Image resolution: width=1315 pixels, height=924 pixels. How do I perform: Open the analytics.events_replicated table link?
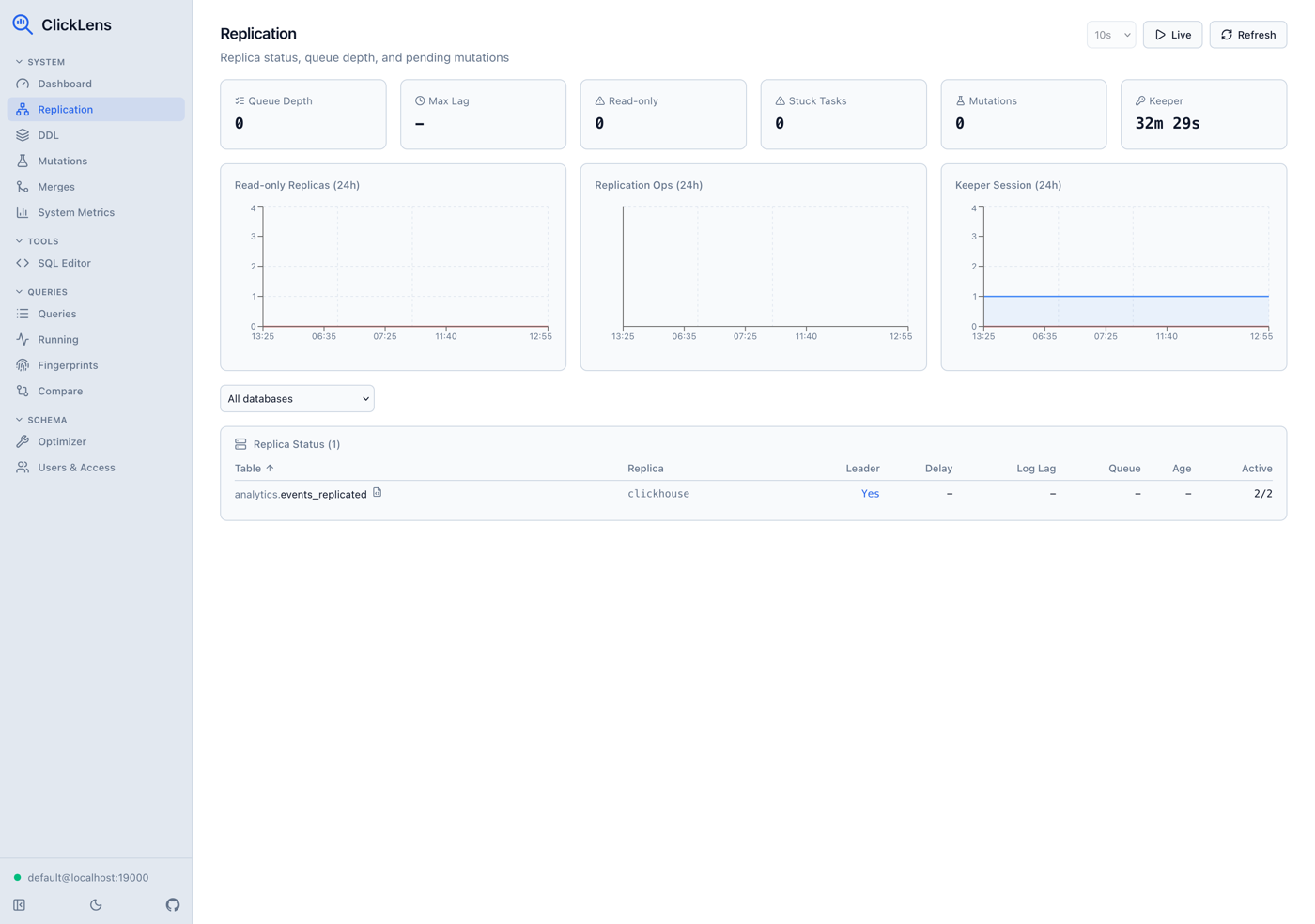(x=301, y=494)
